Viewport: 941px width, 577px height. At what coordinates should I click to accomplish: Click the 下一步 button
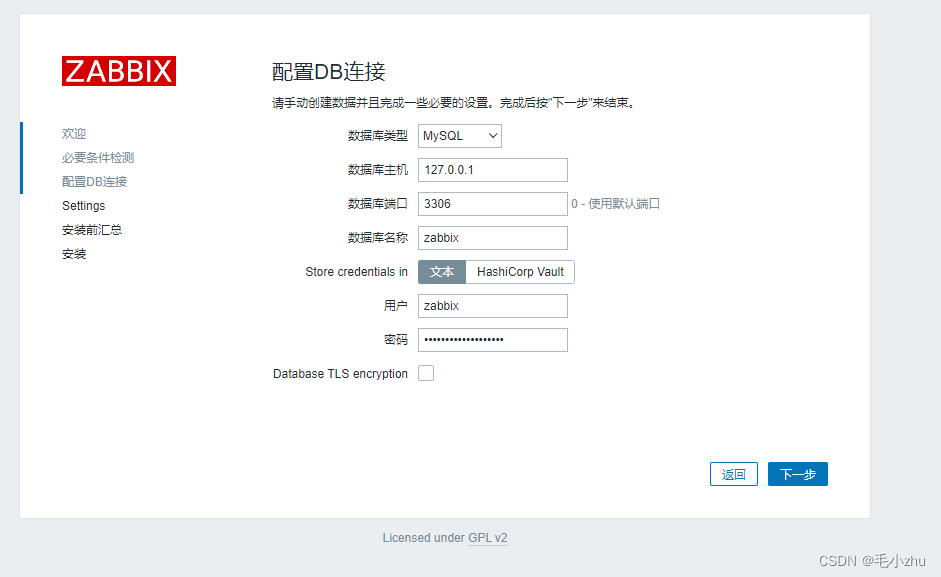797,473
